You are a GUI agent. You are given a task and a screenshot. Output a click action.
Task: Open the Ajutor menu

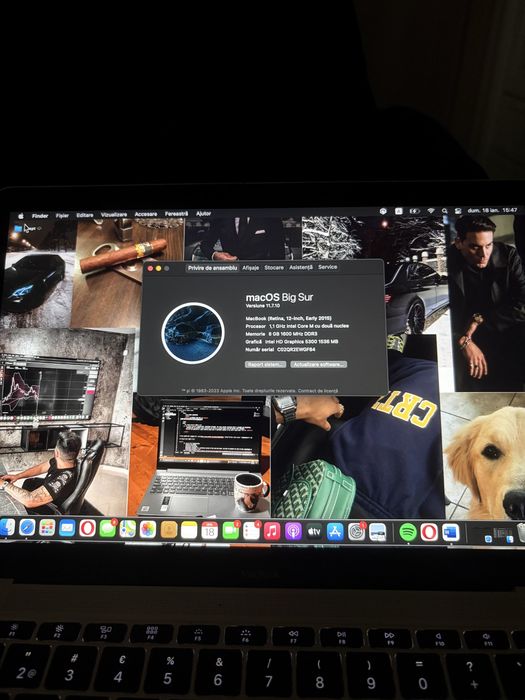pyautogui.click(x=204, y=213)
